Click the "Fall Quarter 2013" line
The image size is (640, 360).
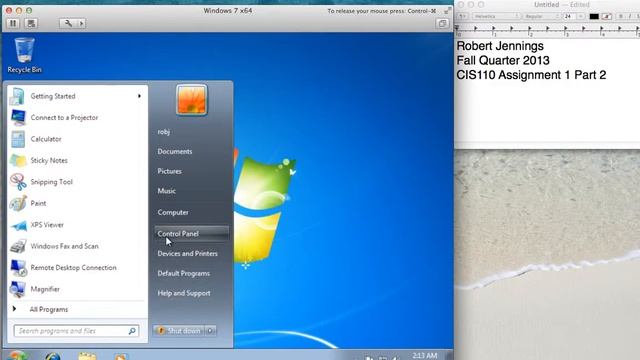point(503,60)
